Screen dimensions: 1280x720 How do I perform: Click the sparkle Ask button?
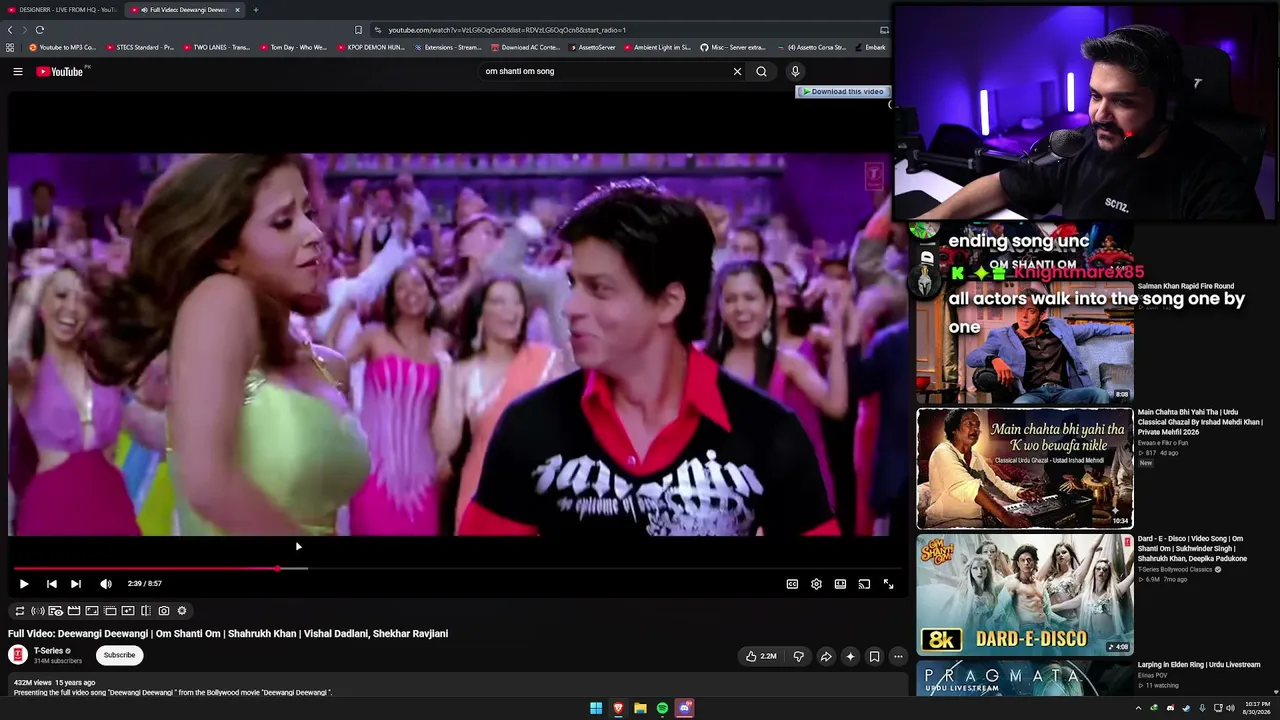(x=850, y=656)
